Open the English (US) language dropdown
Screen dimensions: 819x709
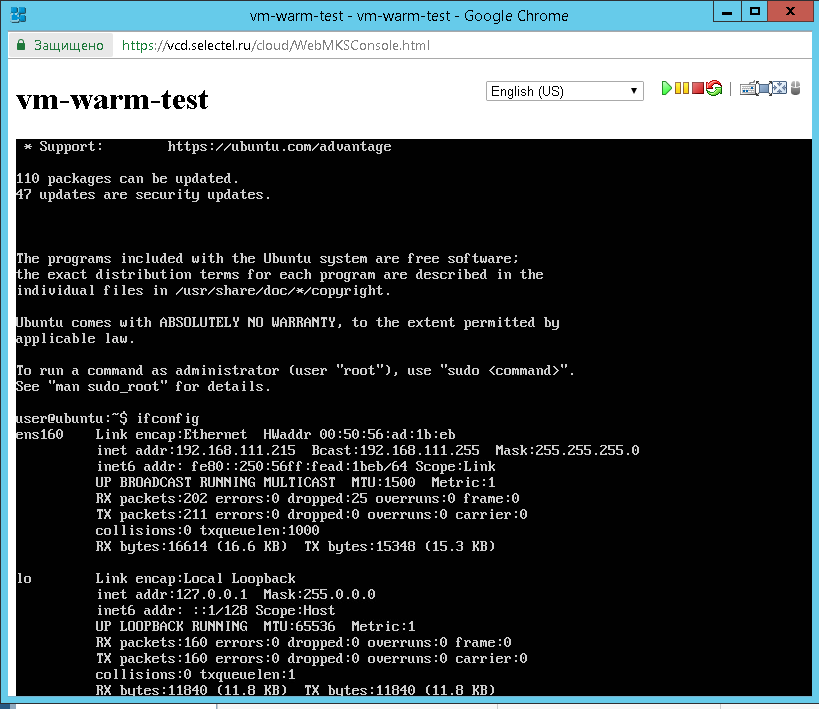[563, 91]
